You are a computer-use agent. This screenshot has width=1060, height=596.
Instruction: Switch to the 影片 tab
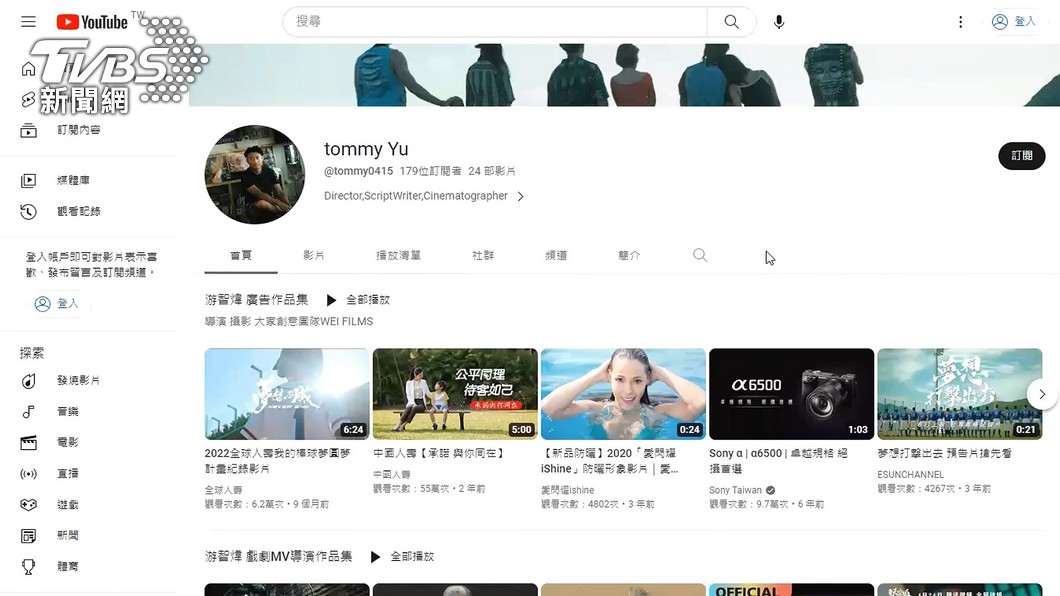pyautogui.click(x=314, y=255)
